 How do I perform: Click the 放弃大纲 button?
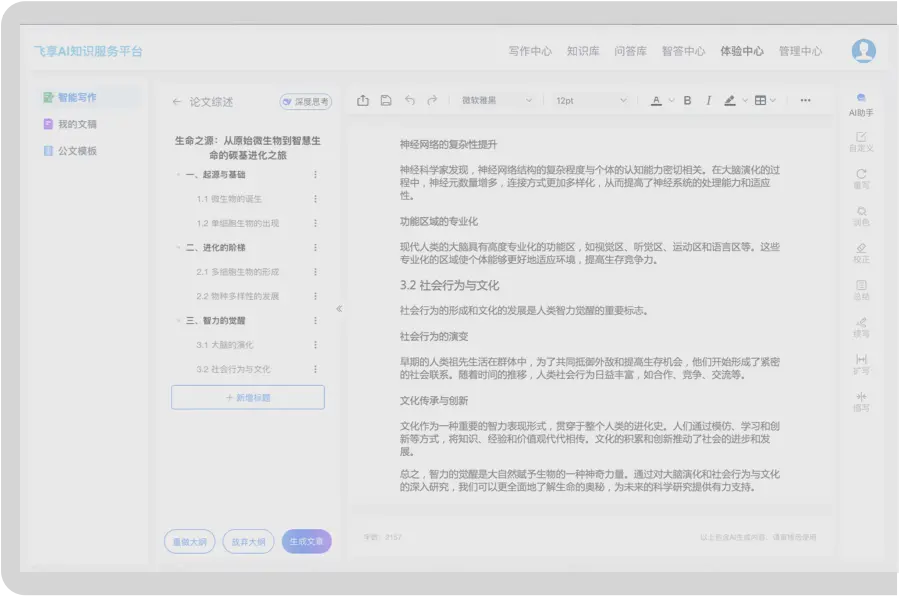(x=248, y=541)
